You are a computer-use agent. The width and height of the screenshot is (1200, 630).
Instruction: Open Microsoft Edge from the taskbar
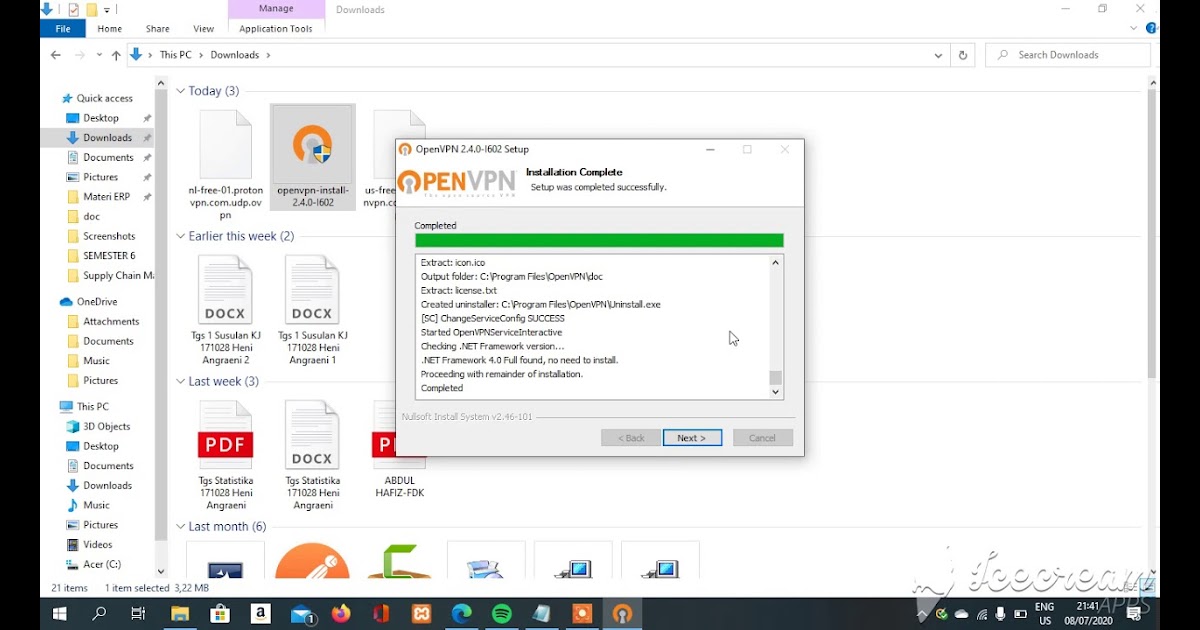(461, 614)
